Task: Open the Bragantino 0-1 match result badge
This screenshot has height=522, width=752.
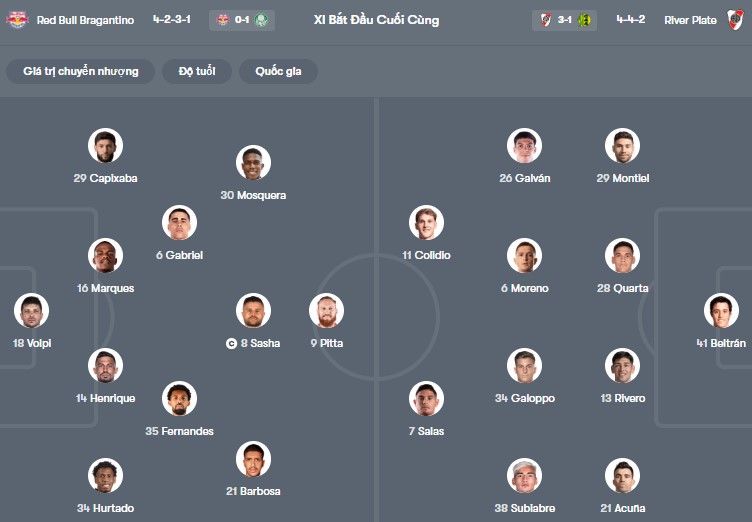Action: coord(242,20)
